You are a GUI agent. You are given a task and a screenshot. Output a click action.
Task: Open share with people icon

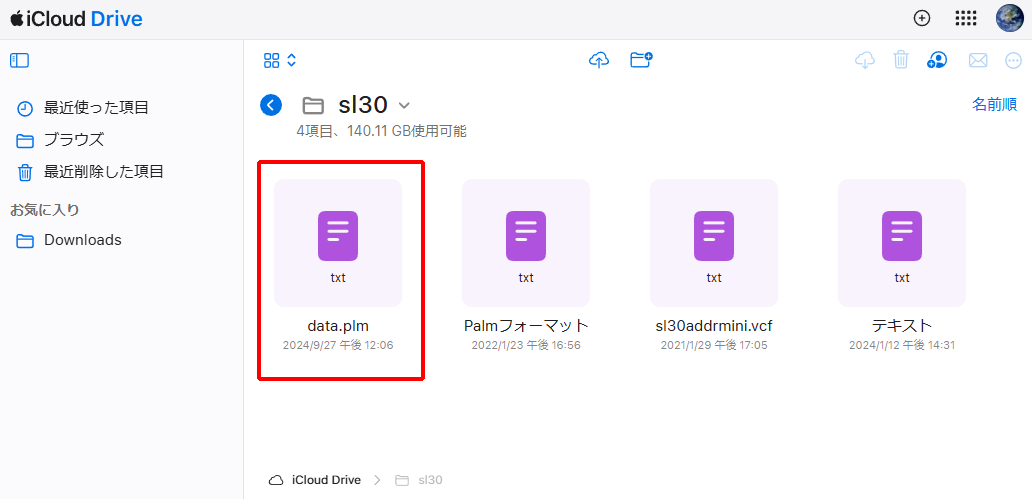(x=937, y=60)
